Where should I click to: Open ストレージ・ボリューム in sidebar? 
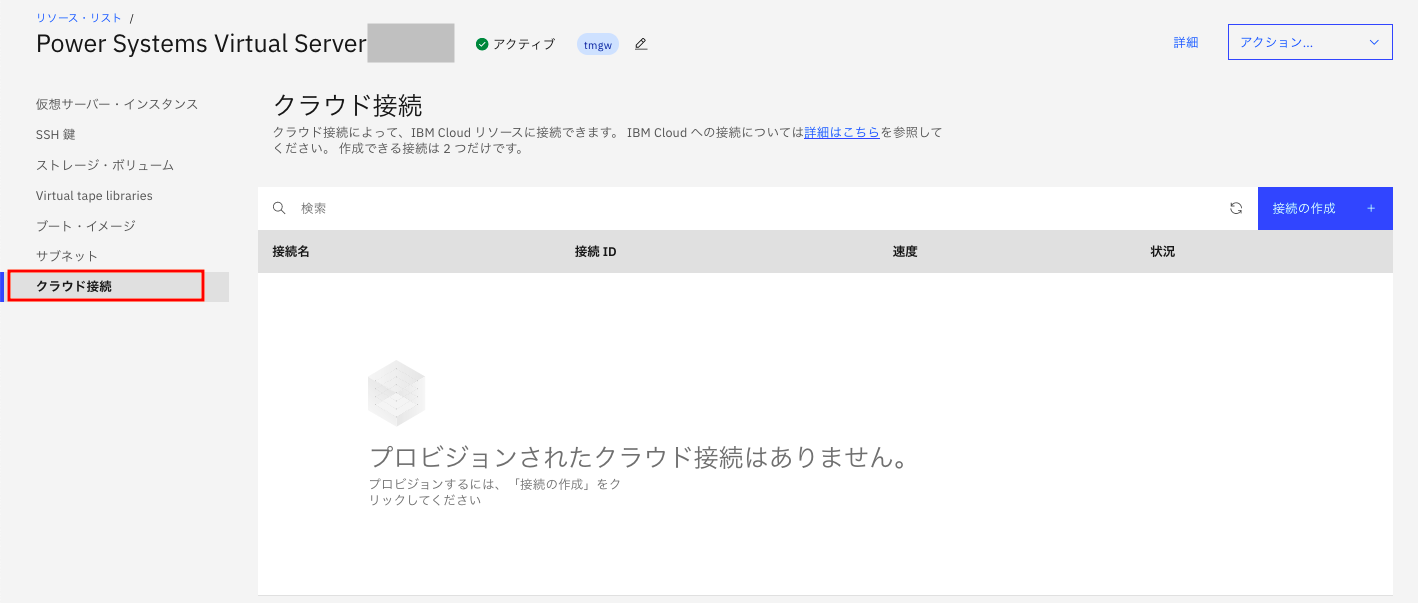pos(105,165)
